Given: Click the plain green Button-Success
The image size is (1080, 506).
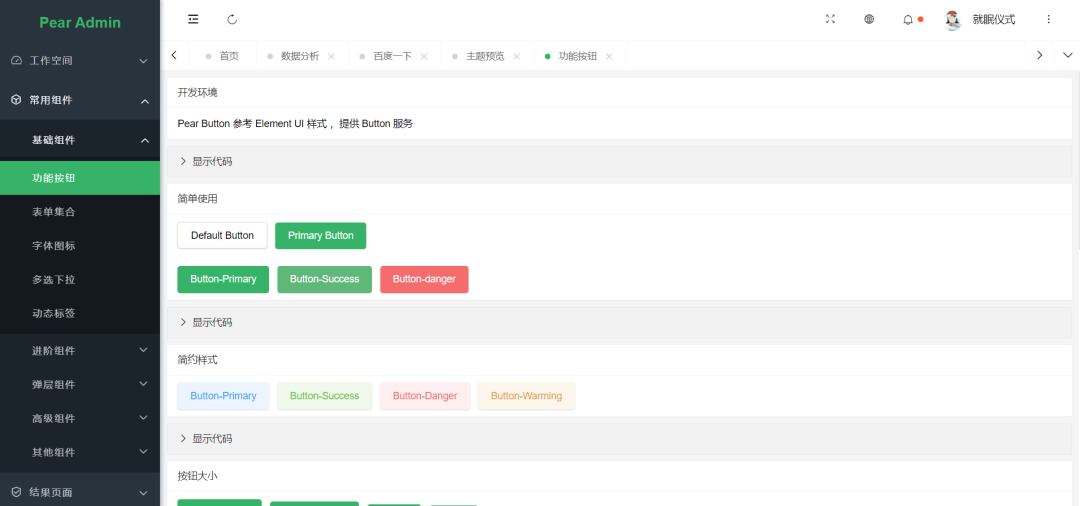Looking at the screenshot, I should 324,396.
